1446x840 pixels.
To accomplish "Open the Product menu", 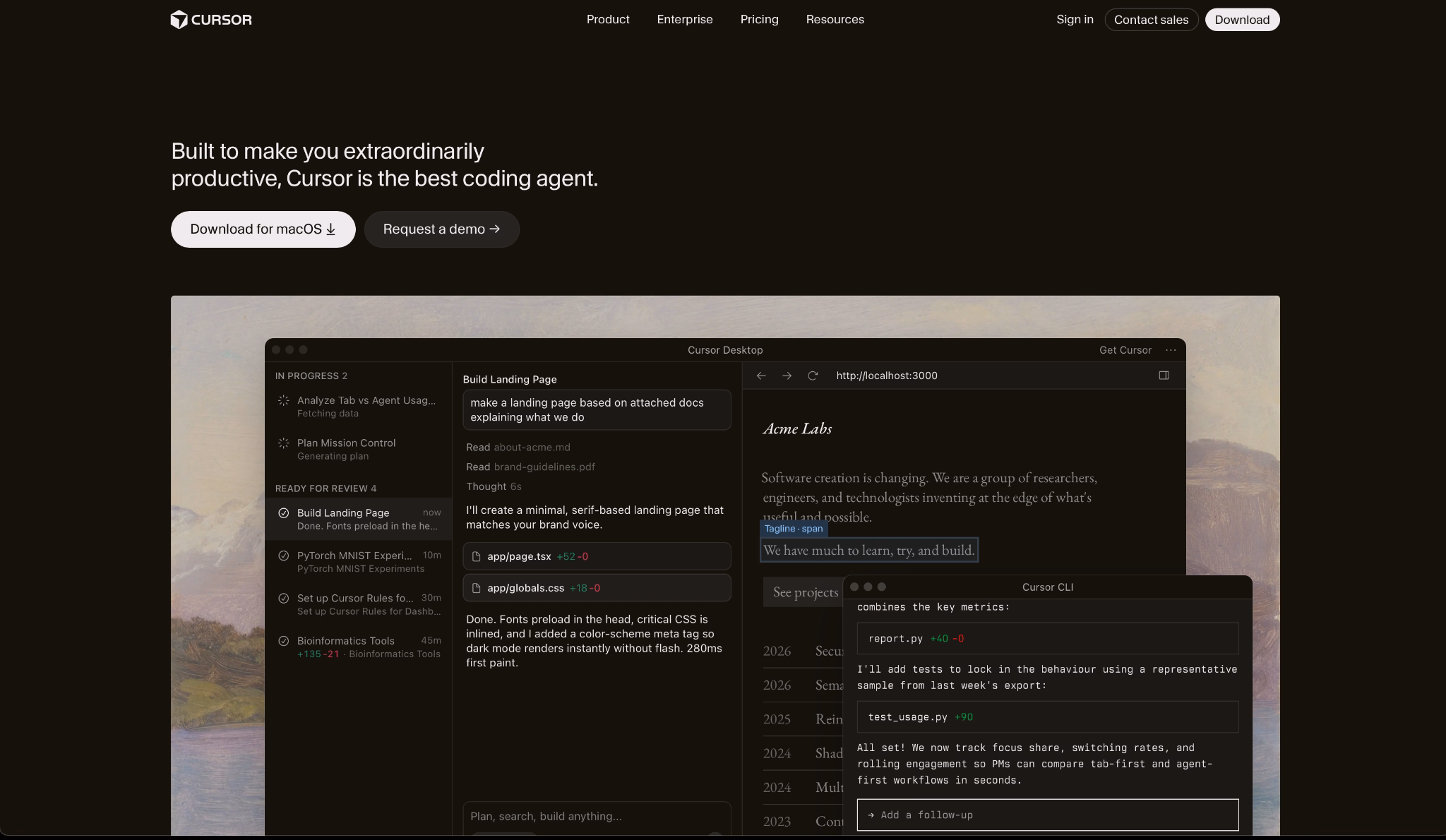I will pyautogui.click(x=608, y=20).
